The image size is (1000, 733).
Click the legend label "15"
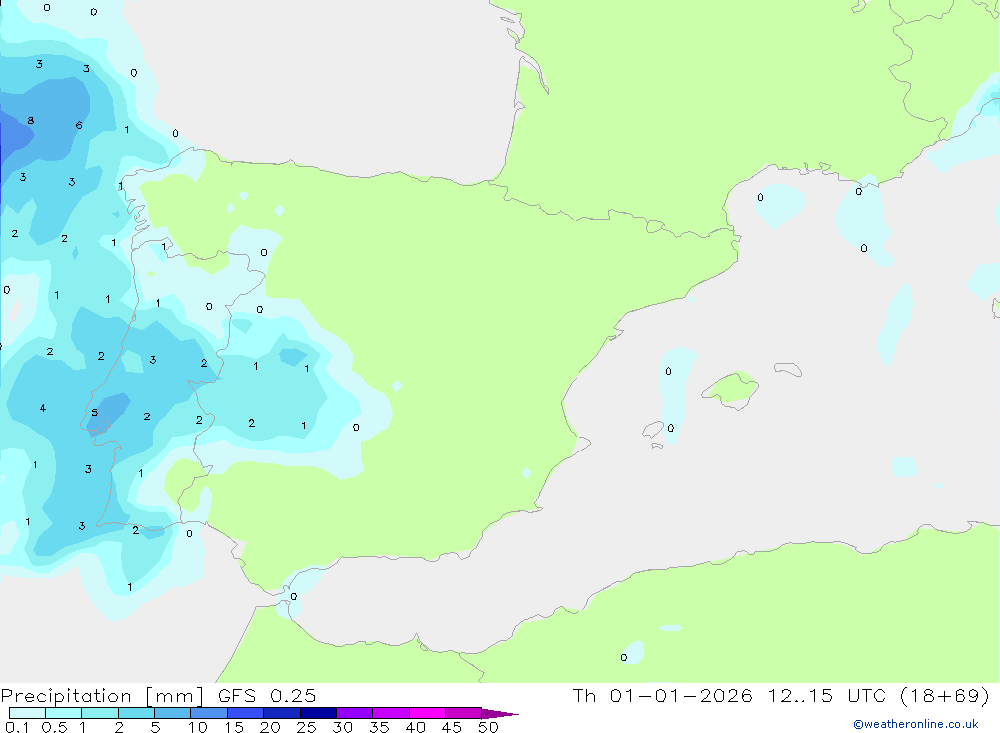[233, 727]
